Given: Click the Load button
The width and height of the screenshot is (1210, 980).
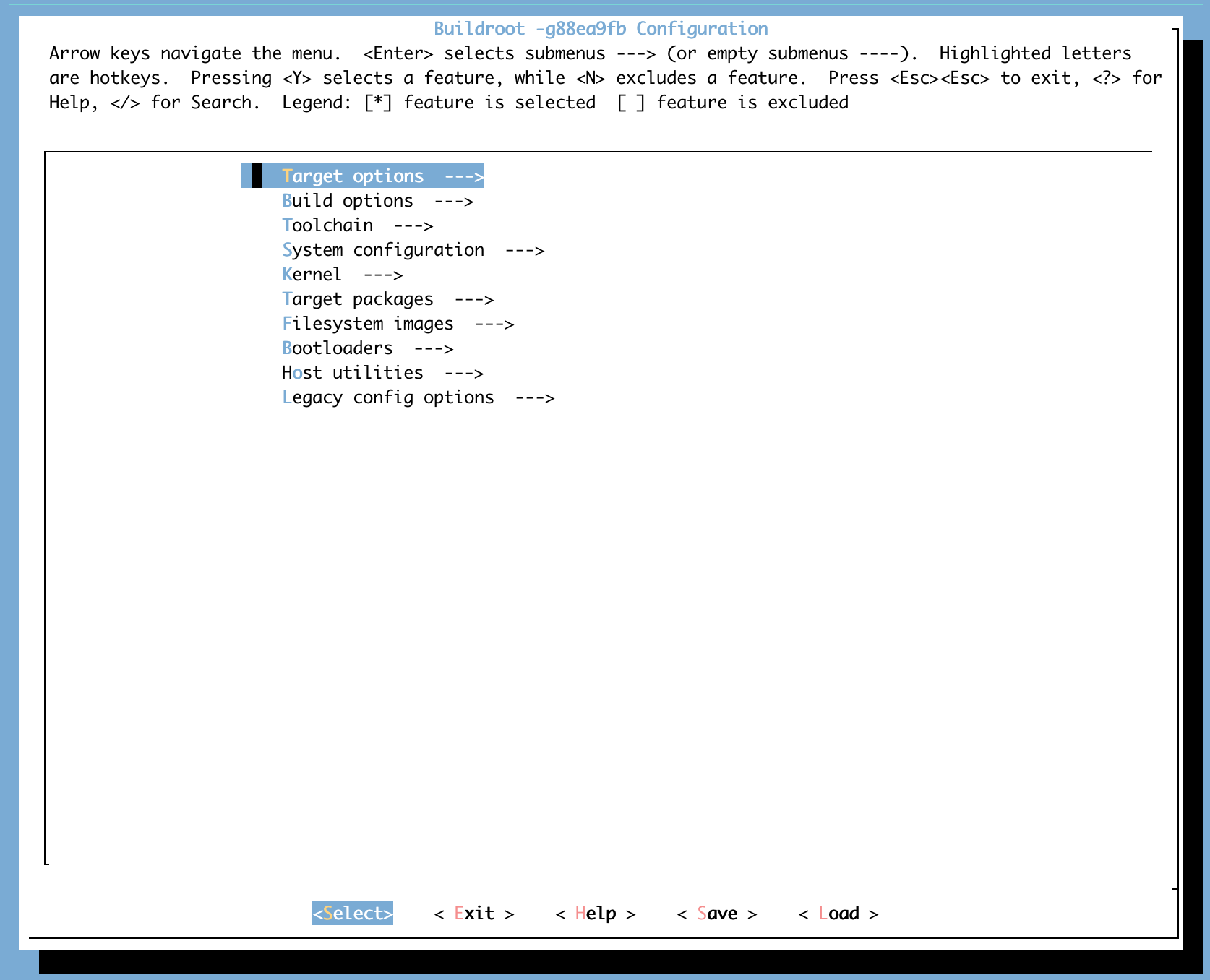Looking at the screenshot, I should point(838,914).
